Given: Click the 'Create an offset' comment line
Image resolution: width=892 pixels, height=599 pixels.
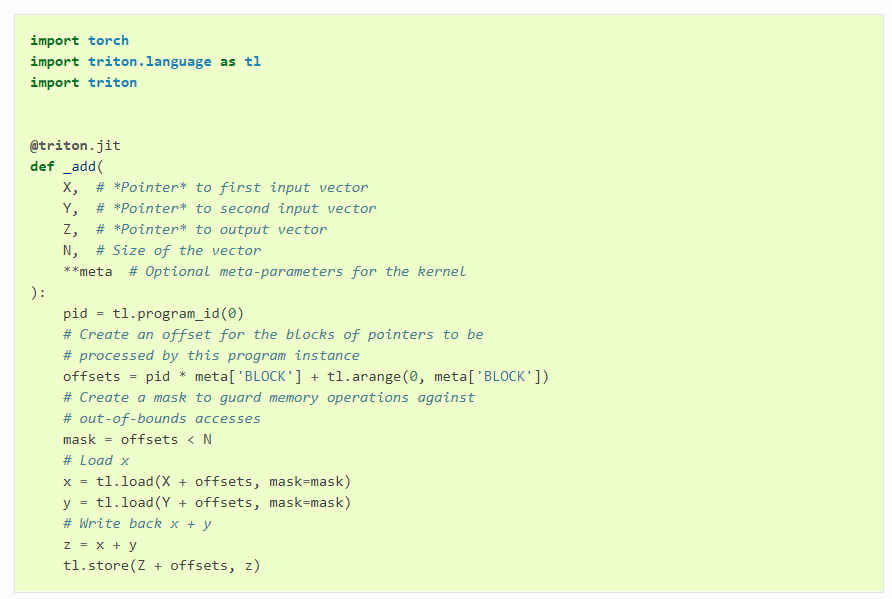Looking at the screenshot, I should [x=274, y=334].
